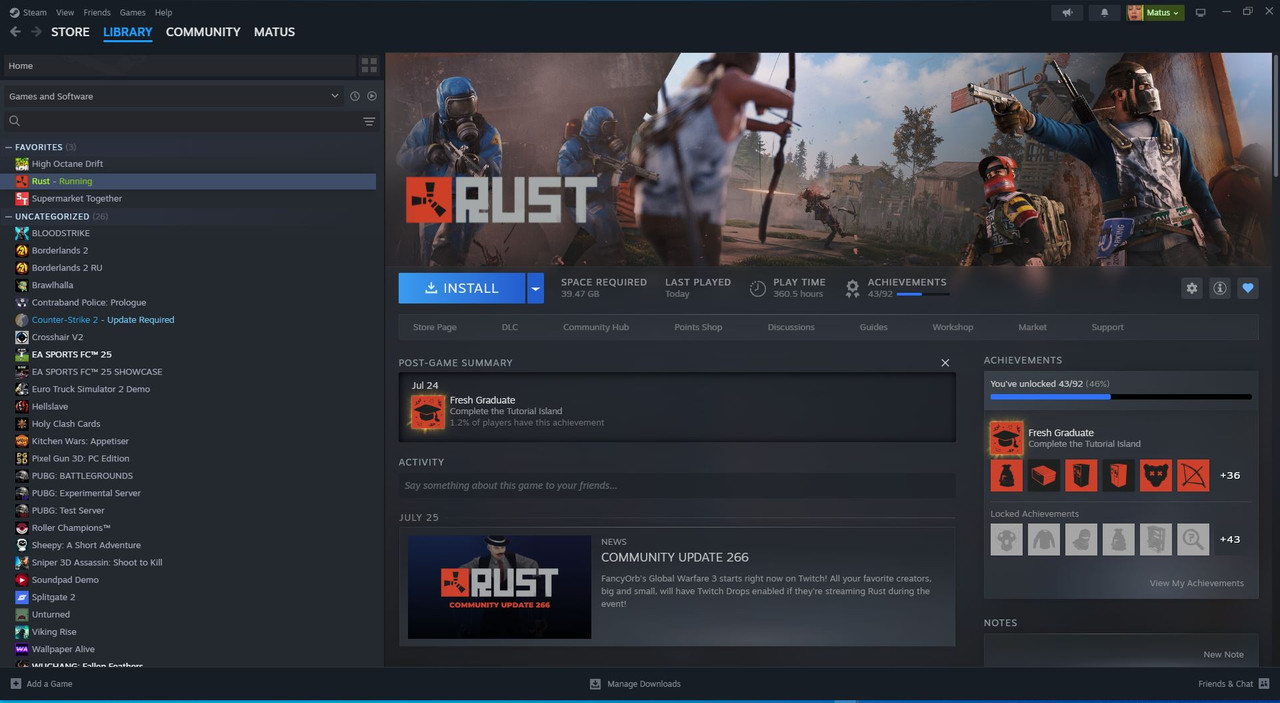
Task: Toggle the library grid view icon
Action: pos(369,65)
